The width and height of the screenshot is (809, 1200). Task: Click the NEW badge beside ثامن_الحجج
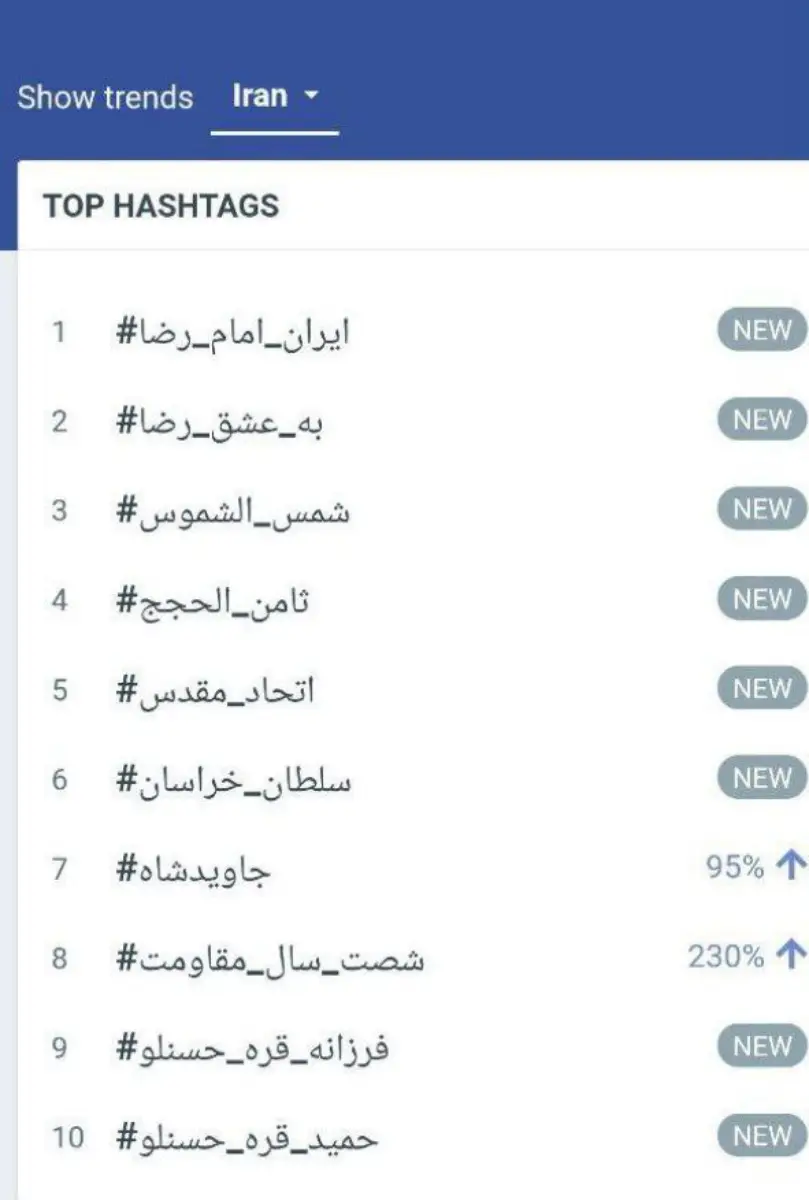click(760, 599)
